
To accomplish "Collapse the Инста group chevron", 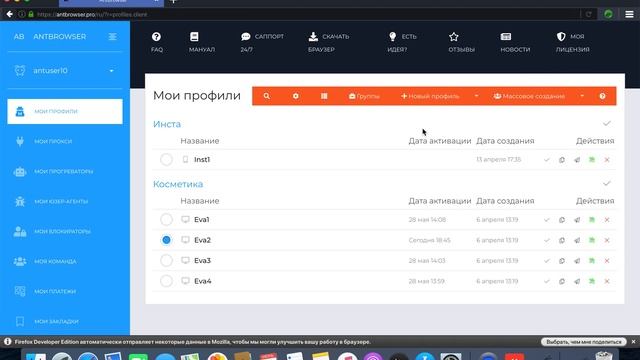I will [607, 123].
